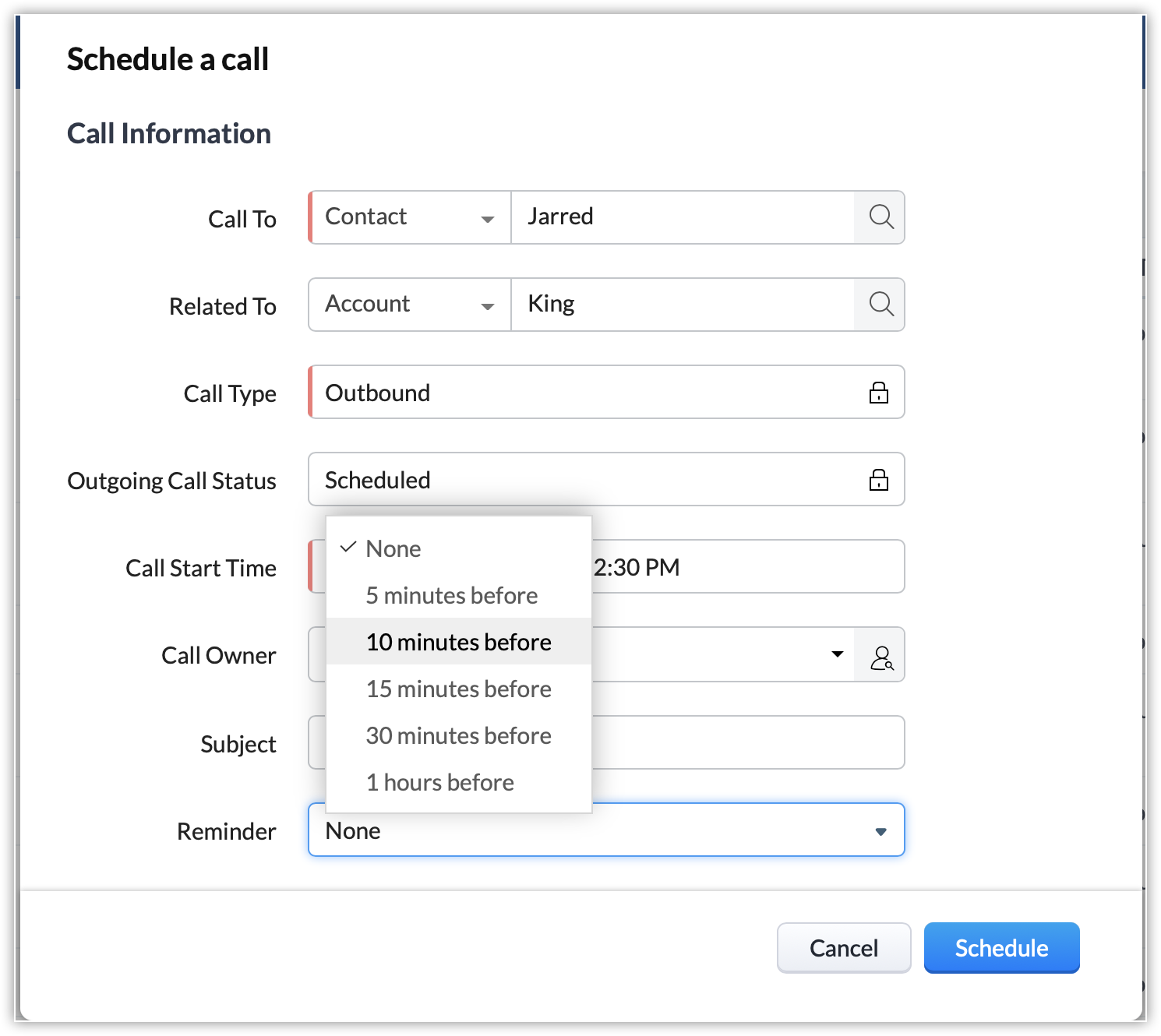Select the checked None reminder option

pyautogui.click(x=393, y=549)
